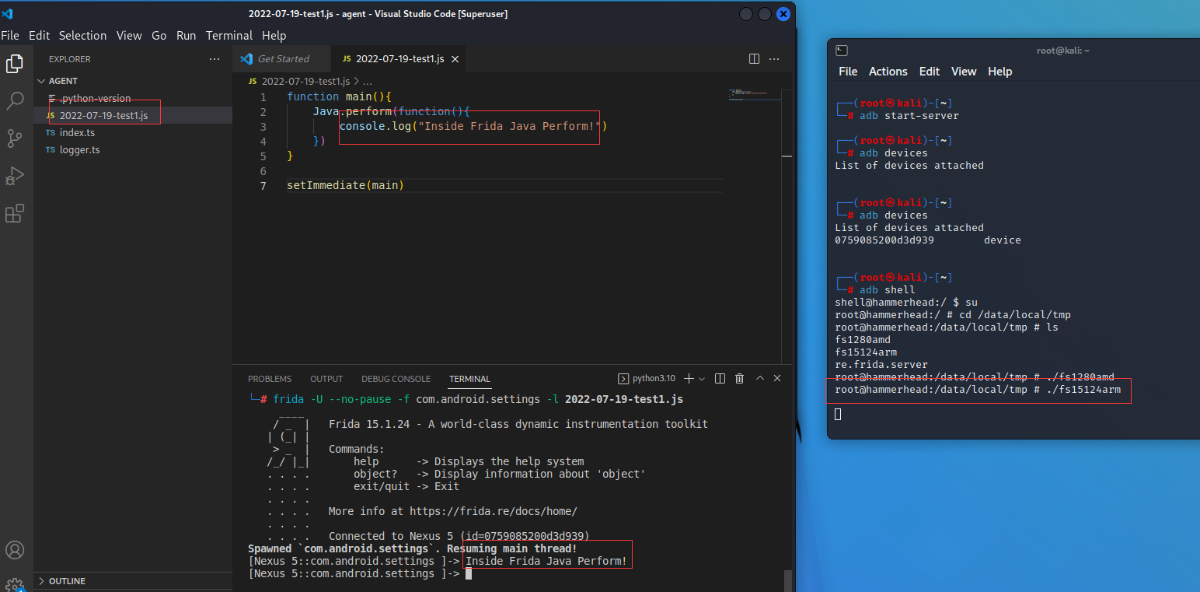Screen dimensions: 1200x592
Task: Open File menu in Kali terminal window
Action: (848, 72)
